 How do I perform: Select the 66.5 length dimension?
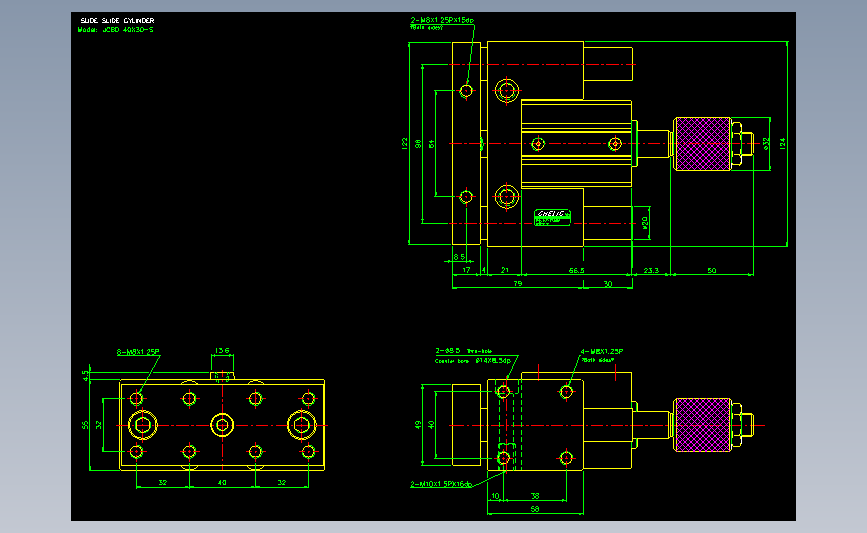[576, 270]
